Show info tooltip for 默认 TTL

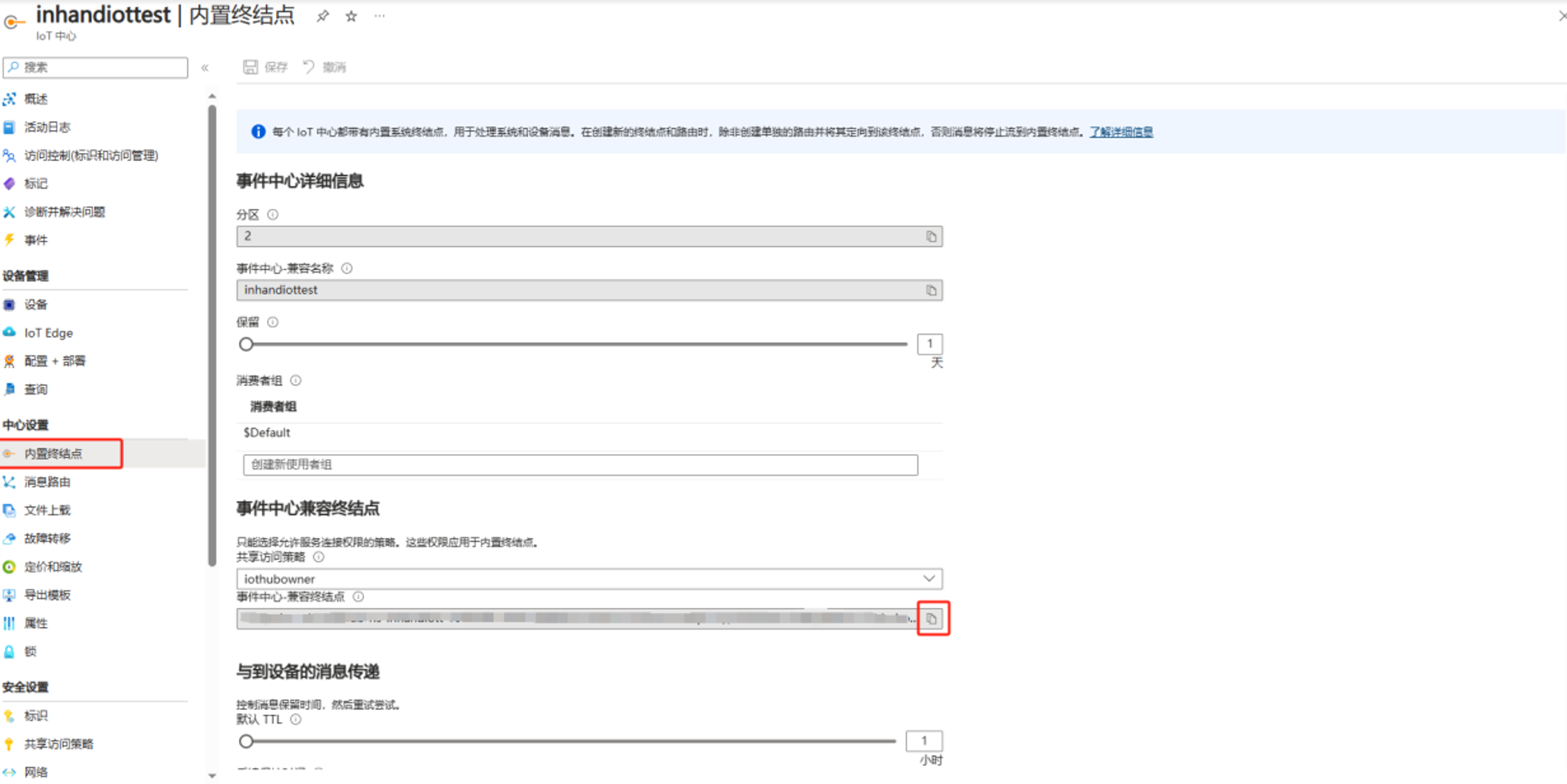(x=296, y=719)
